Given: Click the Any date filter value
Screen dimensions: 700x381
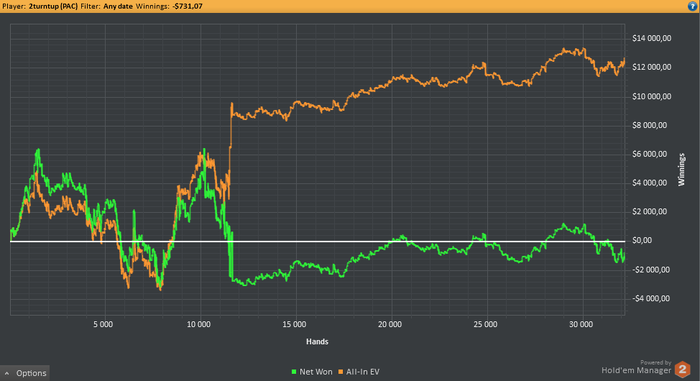Looking at the screenshot, I should point(118,6).
